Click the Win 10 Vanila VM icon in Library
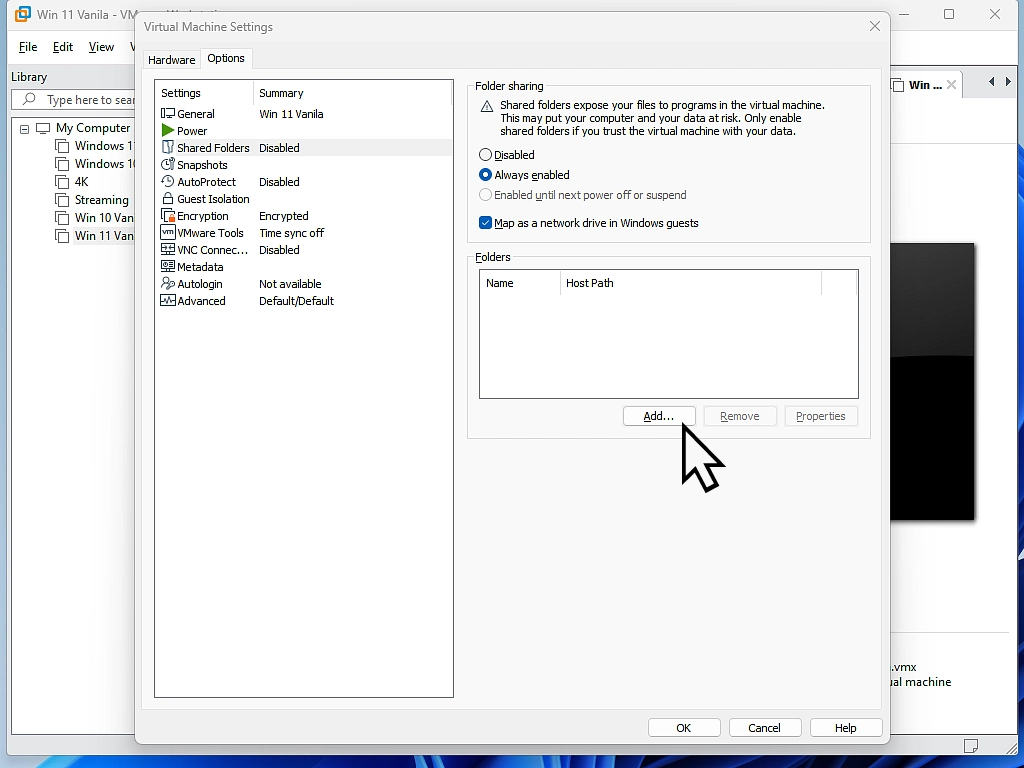Screen dimensions: 1024x768 tap(62, 218)
